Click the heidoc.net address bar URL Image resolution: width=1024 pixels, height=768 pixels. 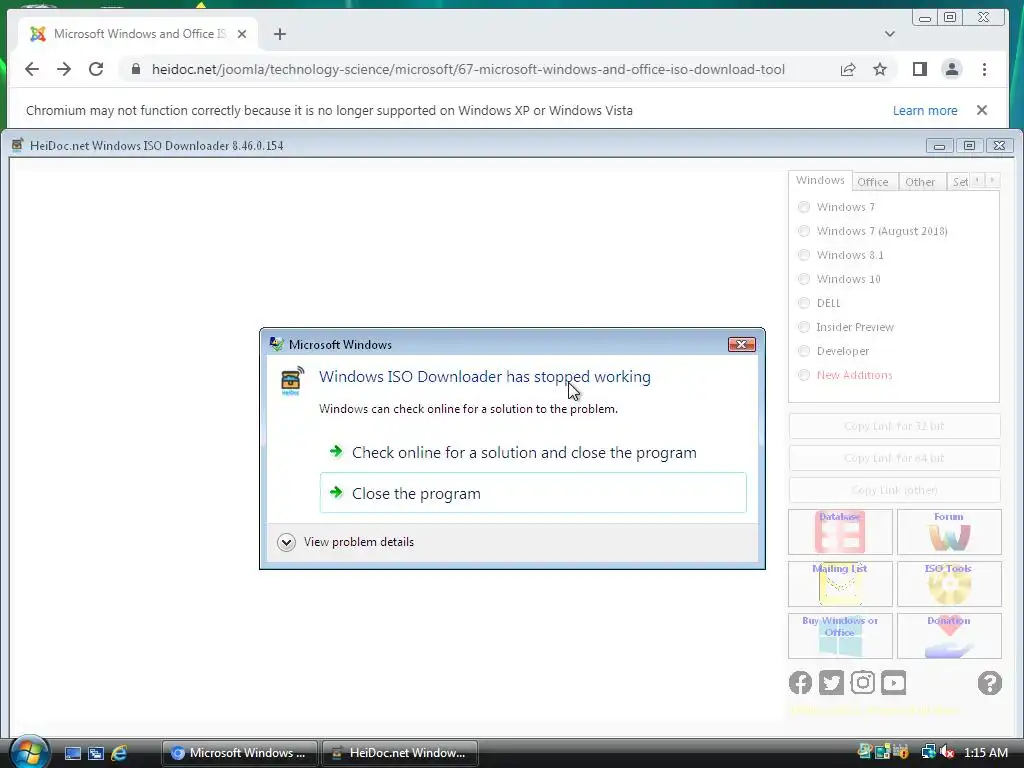(468, 69)
